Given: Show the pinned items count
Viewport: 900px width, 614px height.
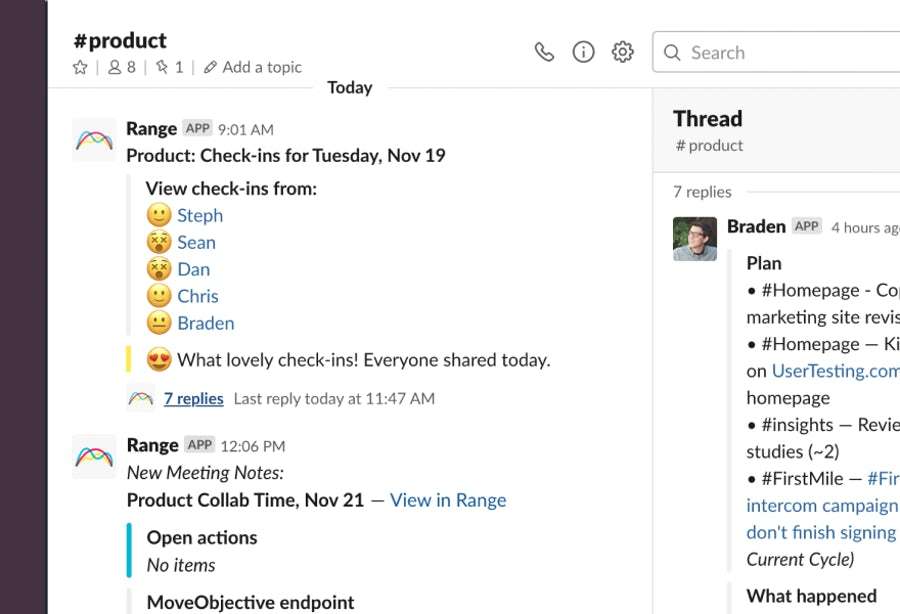Looking at the screenshot, I should 170,68.
